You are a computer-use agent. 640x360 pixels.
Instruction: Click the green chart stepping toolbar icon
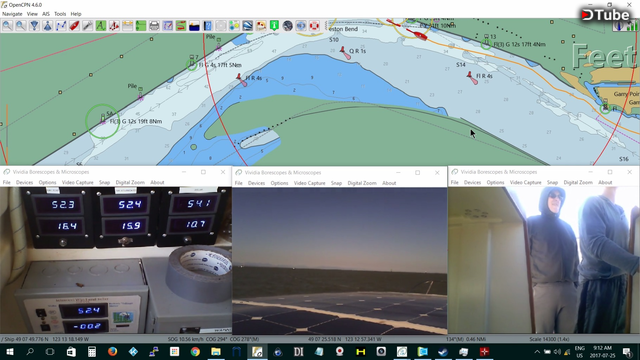(141, 26)
